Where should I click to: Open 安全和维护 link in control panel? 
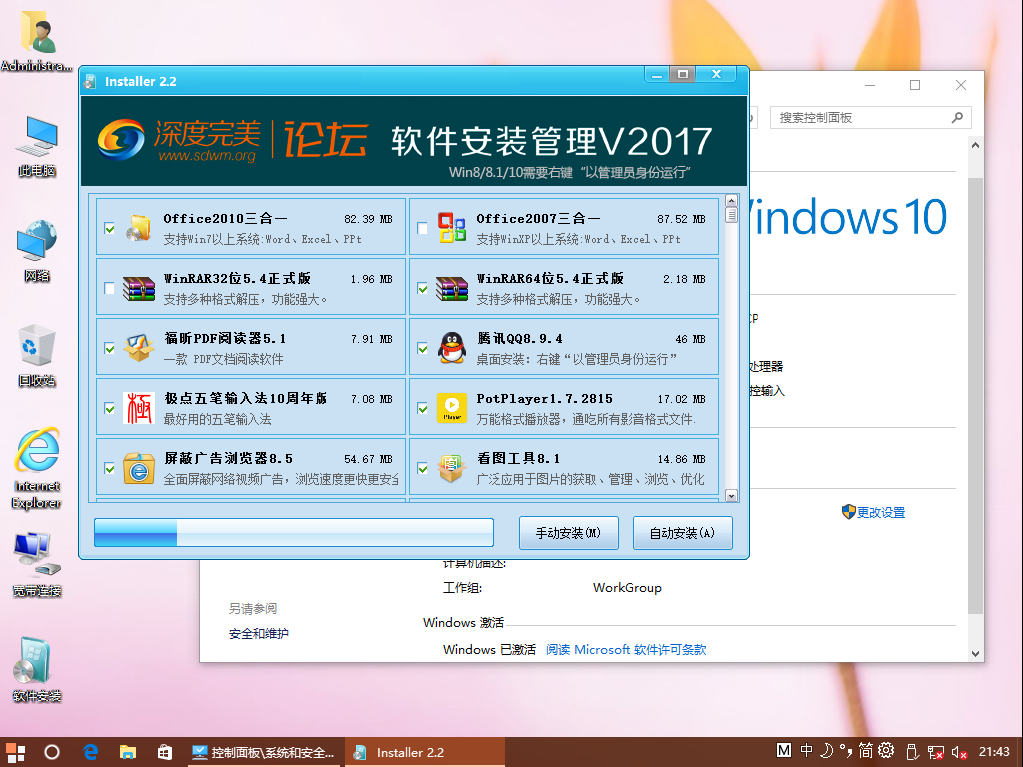click(258, 633)
